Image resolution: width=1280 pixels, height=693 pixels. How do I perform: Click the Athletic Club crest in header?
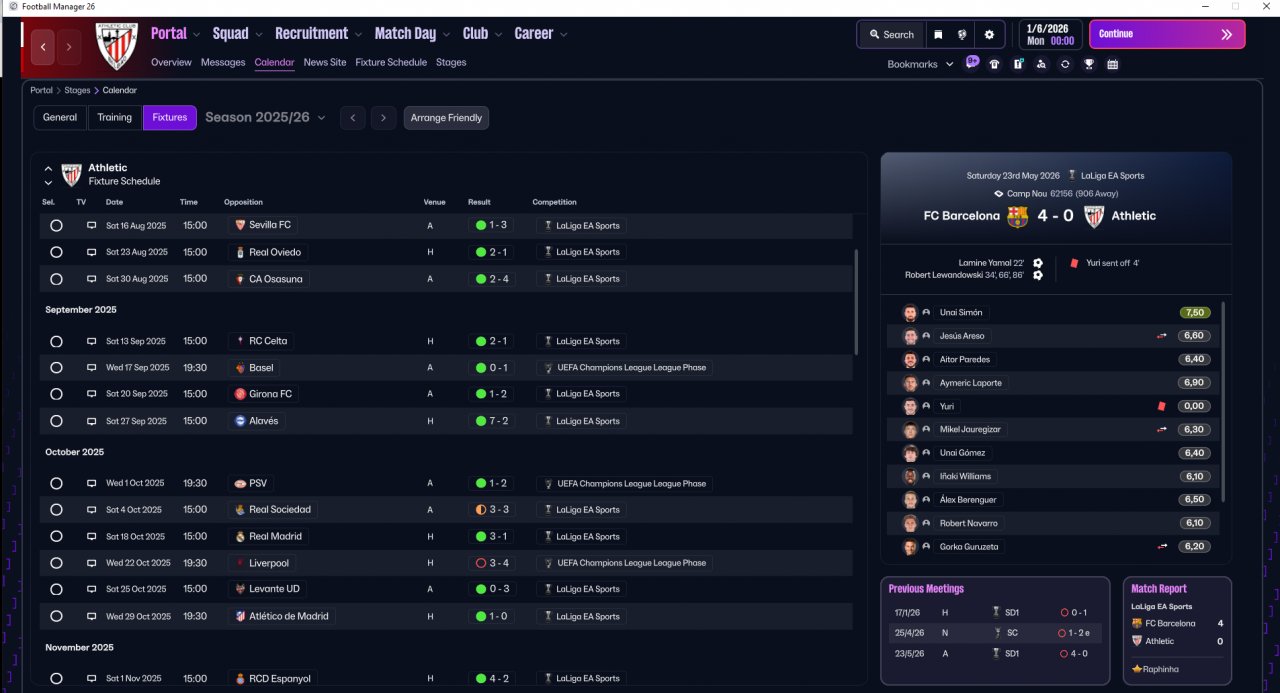point(115,45)
